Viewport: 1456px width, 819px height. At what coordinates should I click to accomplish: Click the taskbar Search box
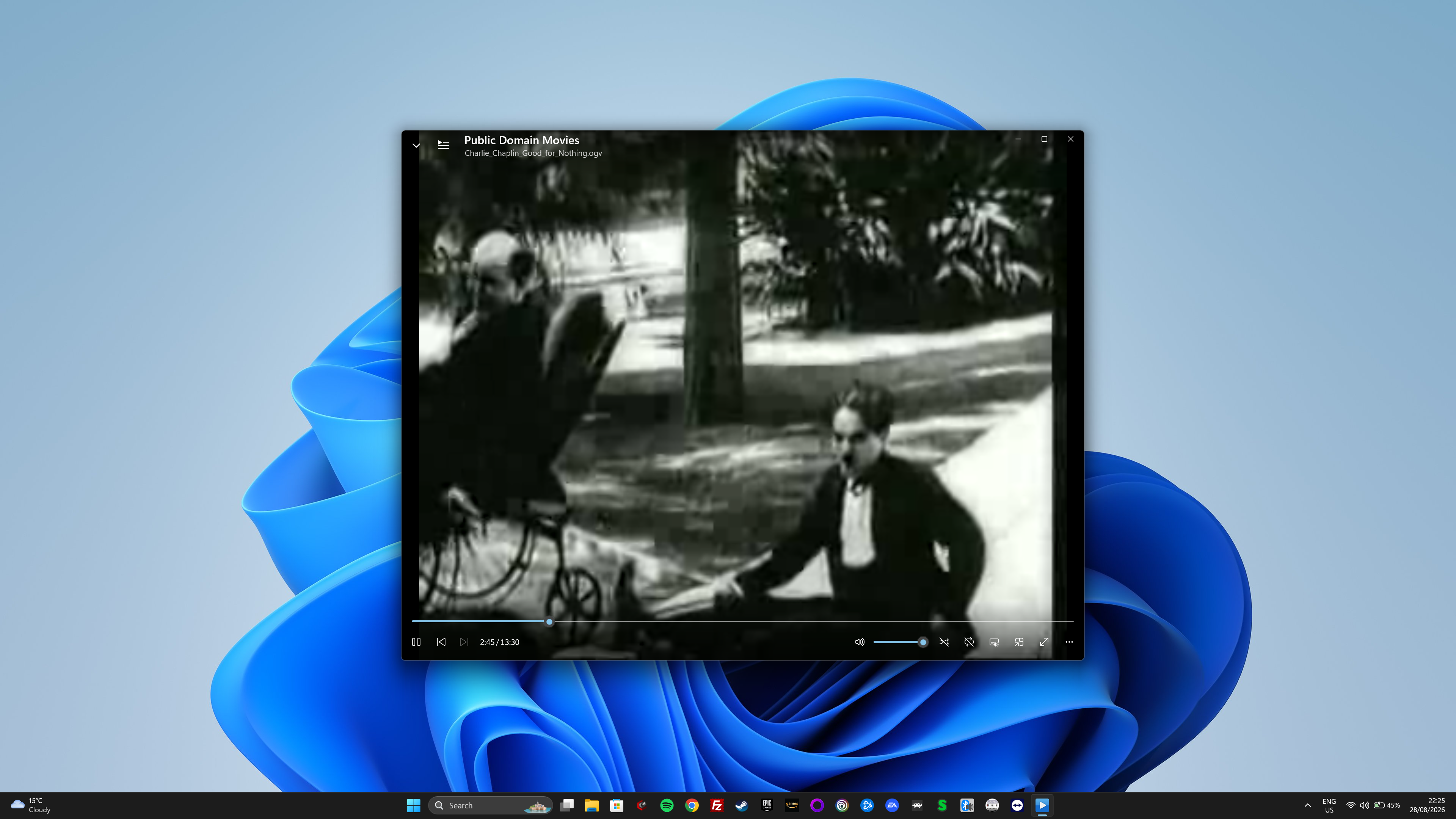click(x=491, y=805)
